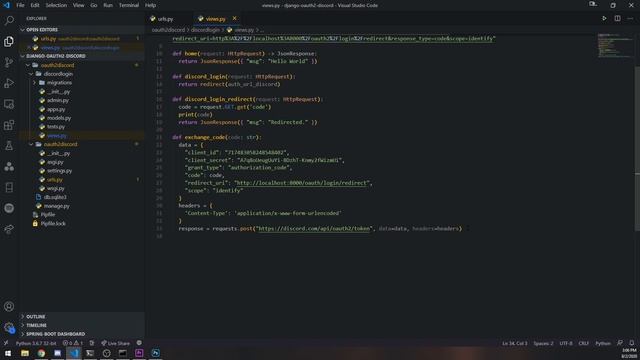
Task: Click the code minimap preview
Action: tap(614, 46)
